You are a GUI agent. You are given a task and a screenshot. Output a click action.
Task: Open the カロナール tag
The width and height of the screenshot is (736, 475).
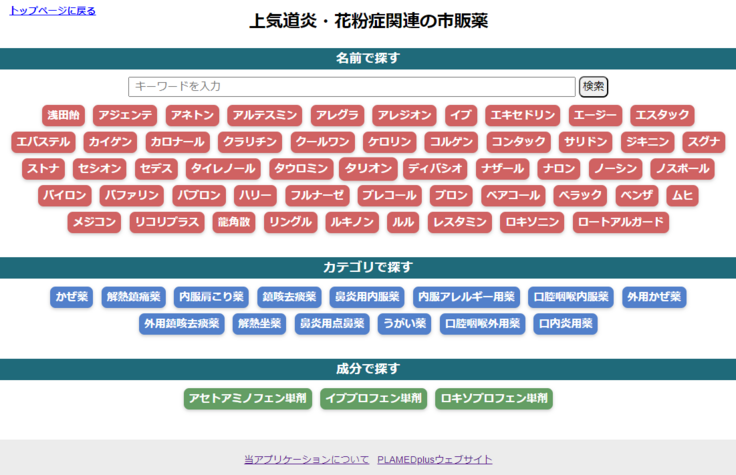pyautogui.click(x=177, y=142)
